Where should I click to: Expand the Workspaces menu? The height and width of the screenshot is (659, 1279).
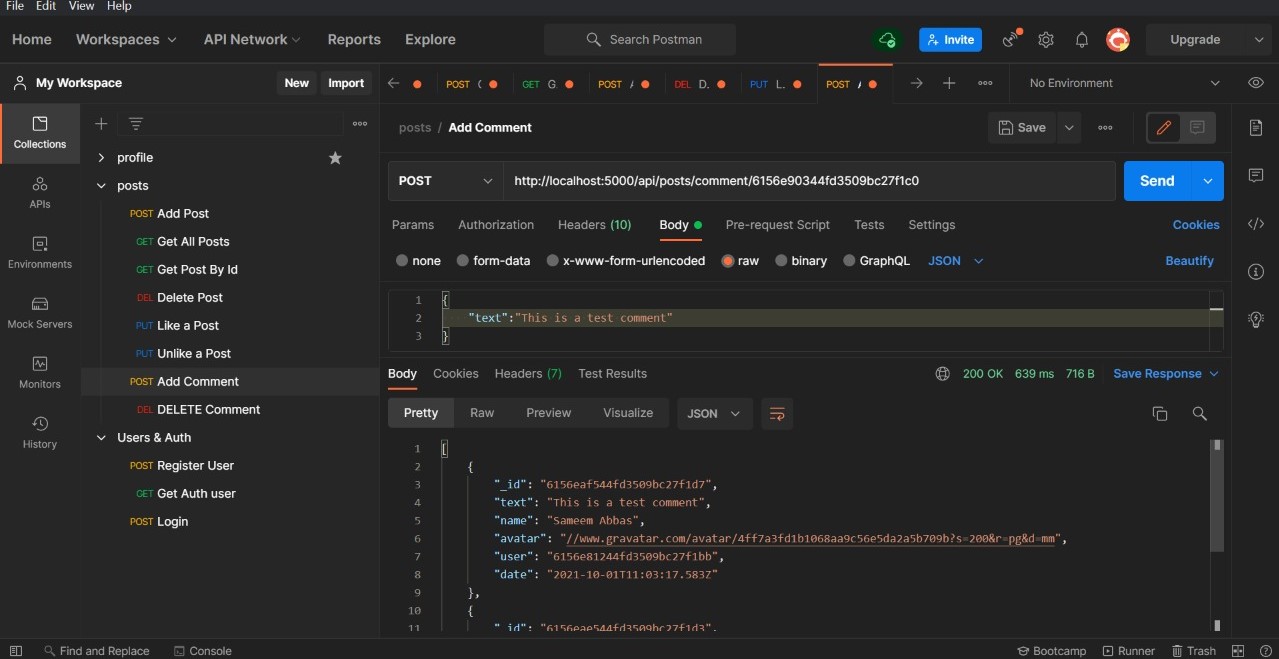(126, 39)
